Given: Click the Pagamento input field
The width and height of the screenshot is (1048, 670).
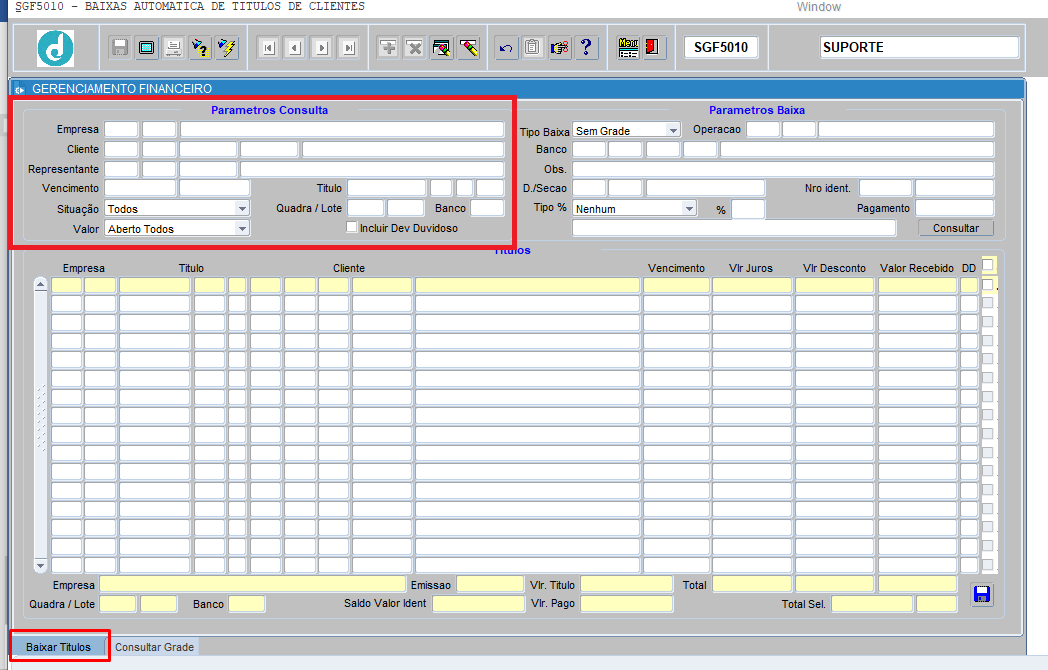Looking at the screenshot, I should 954,208.
